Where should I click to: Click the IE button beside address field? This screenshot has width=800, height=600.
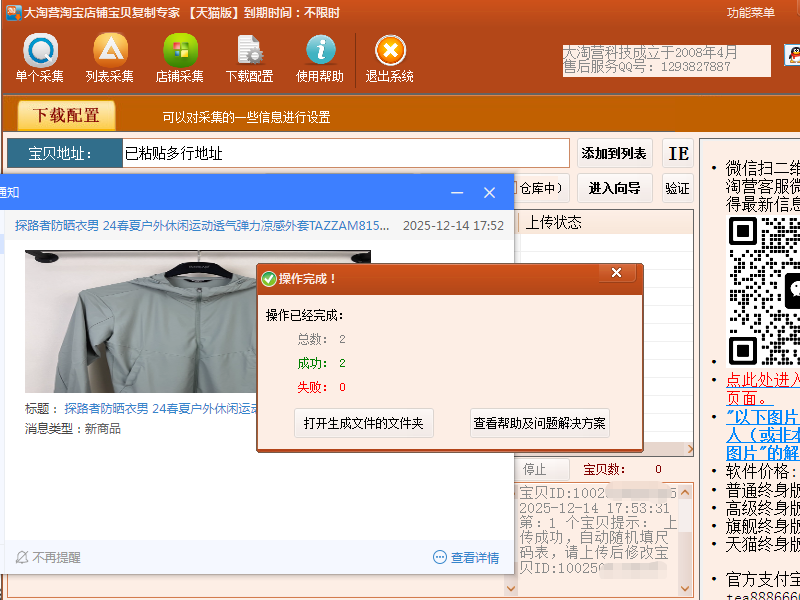(x=678, y=154)
